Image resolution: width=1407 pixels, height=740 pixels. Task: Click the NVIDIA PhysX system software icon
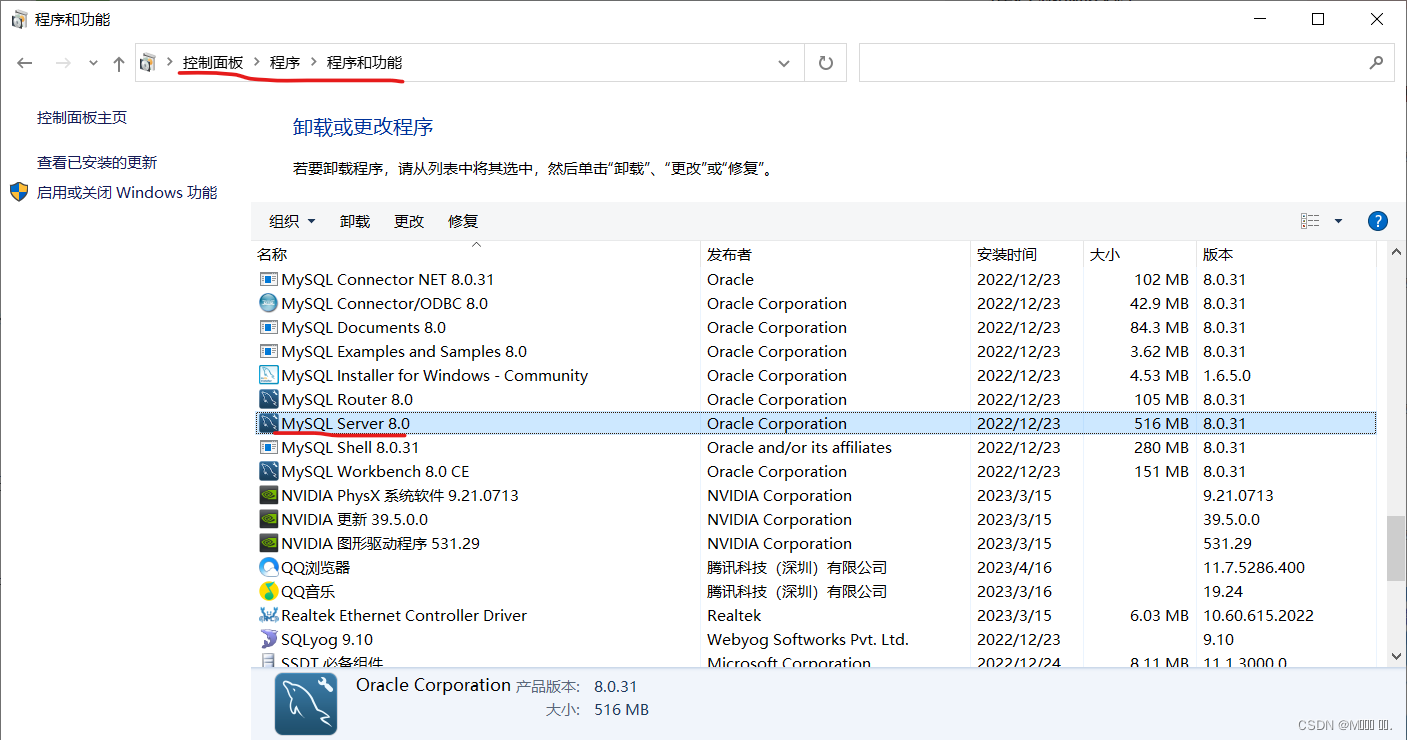coord(268,495)
